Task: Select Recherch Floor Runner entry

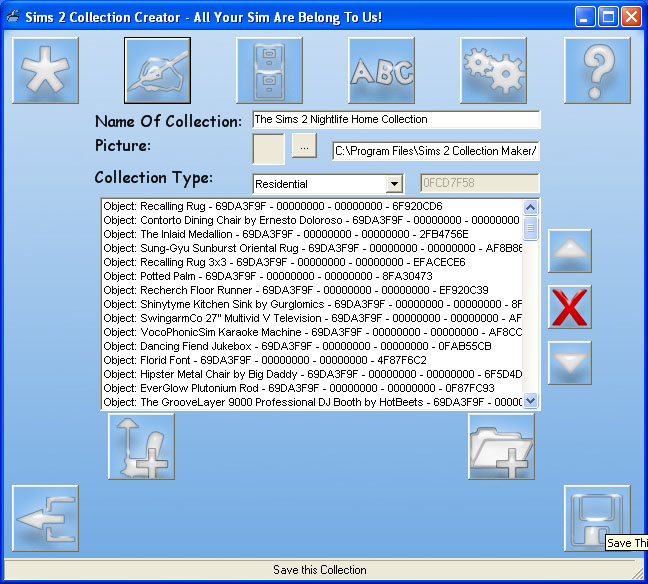Action: coord(312,290)
